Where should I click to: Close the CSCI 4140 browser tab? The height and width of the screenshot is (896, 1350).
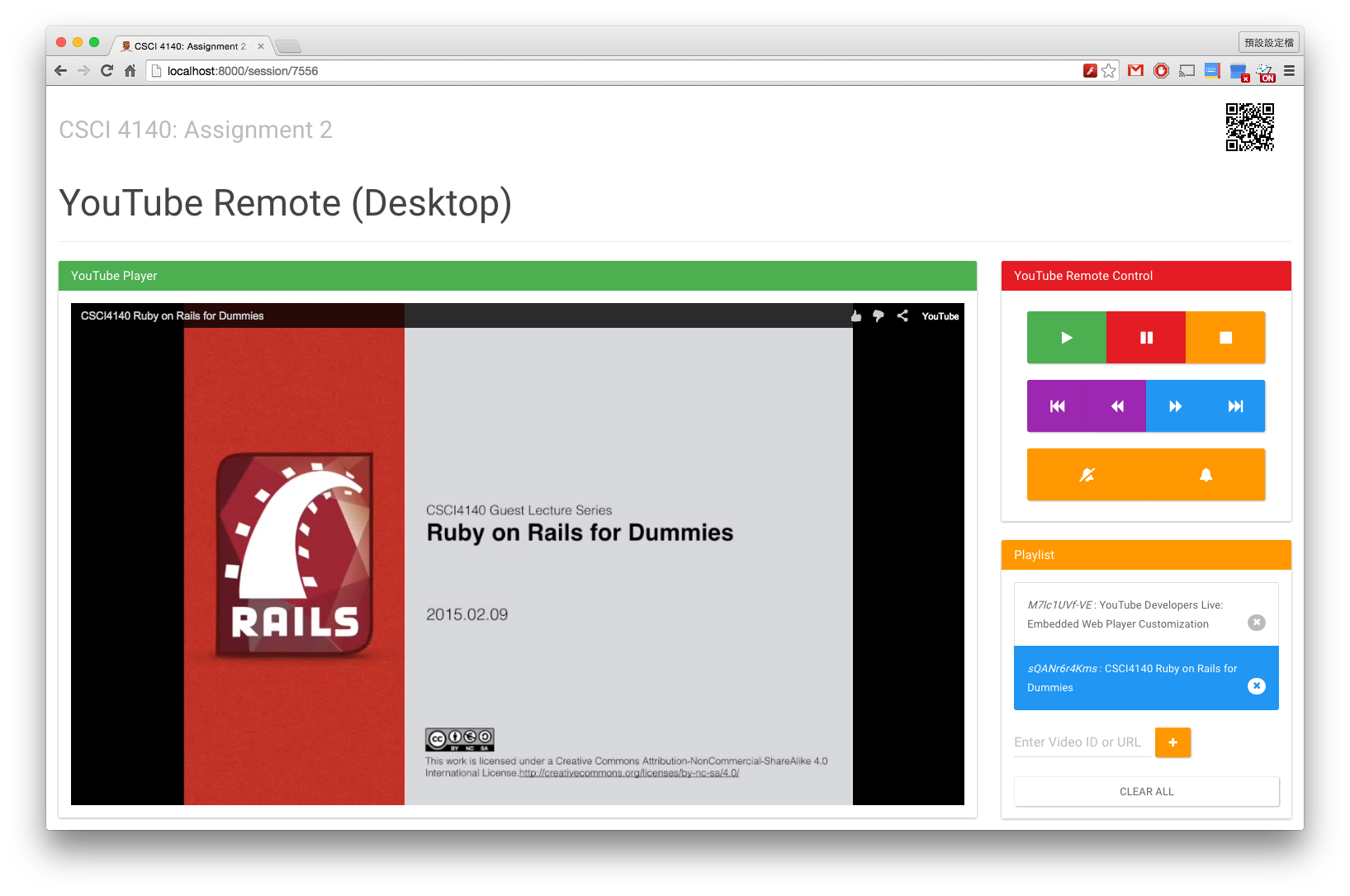pyautogui.click(x=261, y=46)
